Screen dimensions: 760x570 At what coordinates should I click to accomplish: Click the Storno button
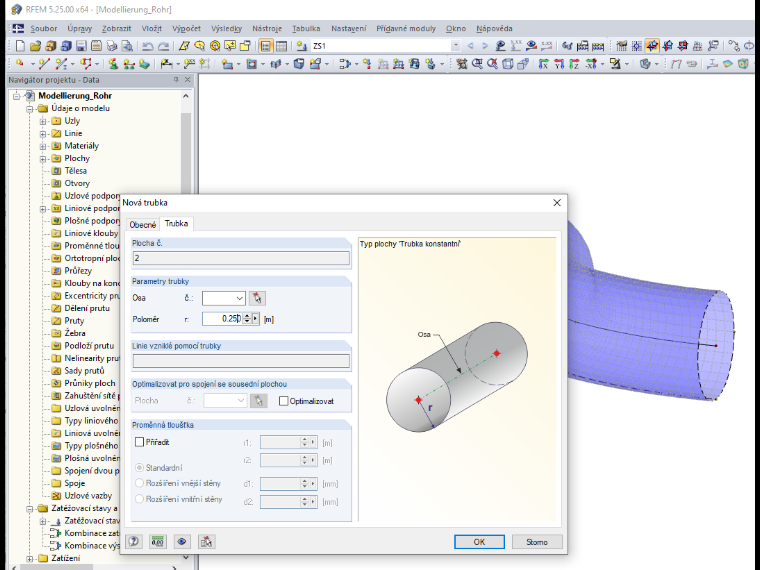click(x=537, y=542)
